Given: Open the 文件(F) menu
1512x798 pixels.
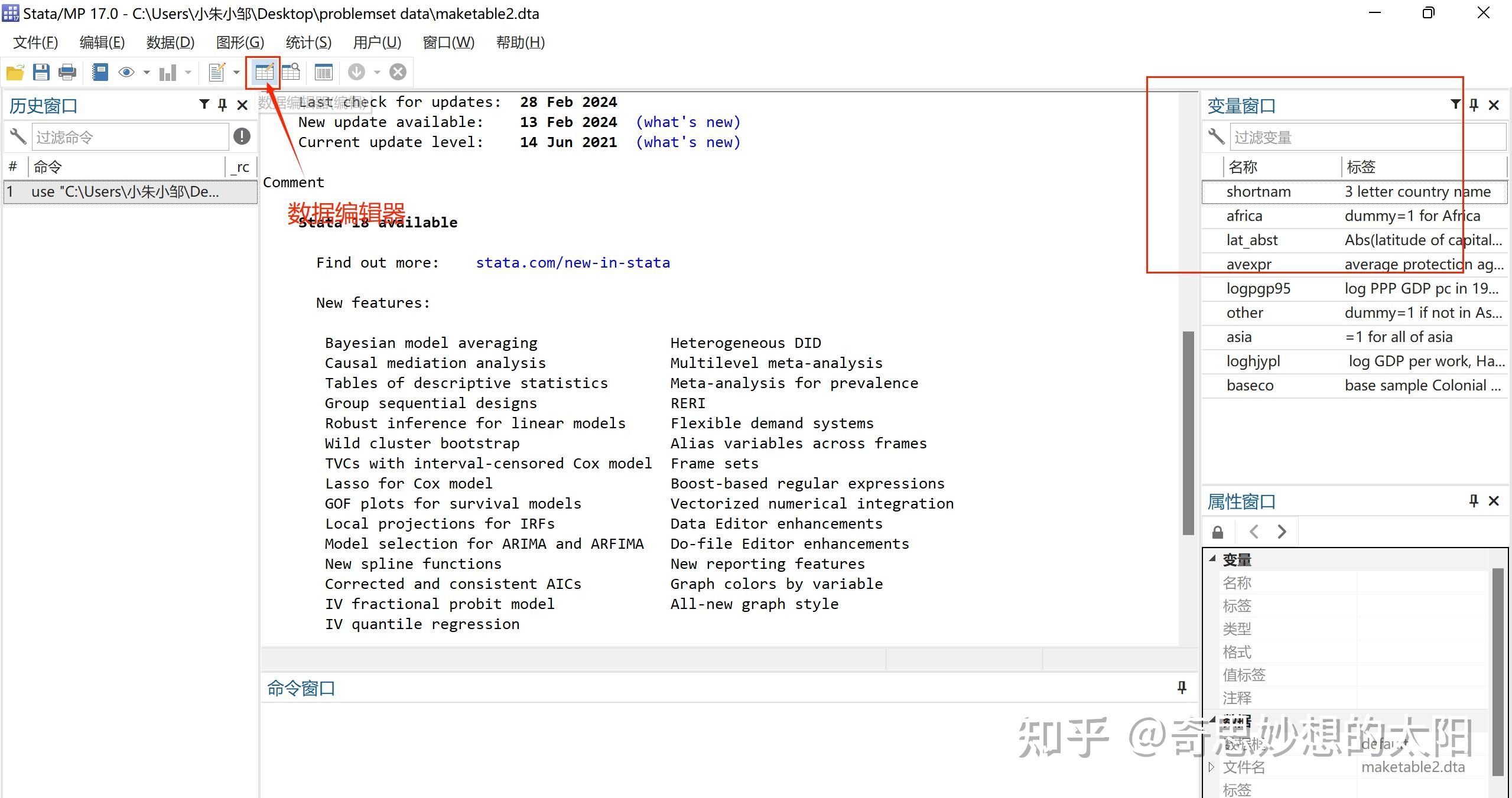Looking at the screenshot, I should point(35,43).
